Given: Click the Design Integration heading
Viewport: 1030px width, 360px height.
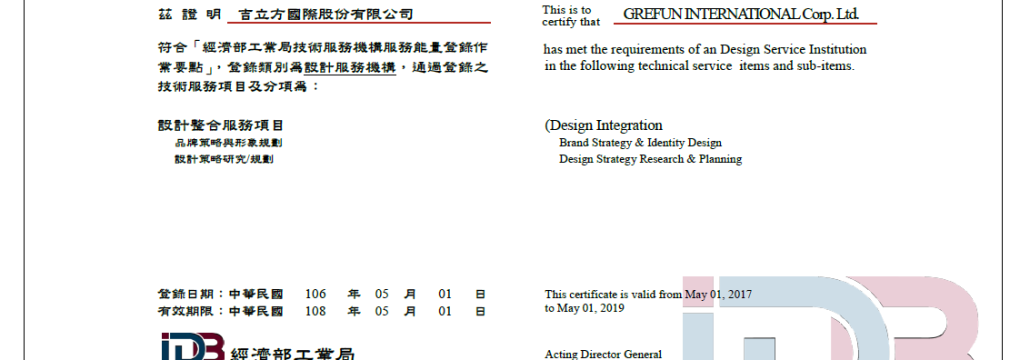Looking at the screenshot, I should pos(603,125).
